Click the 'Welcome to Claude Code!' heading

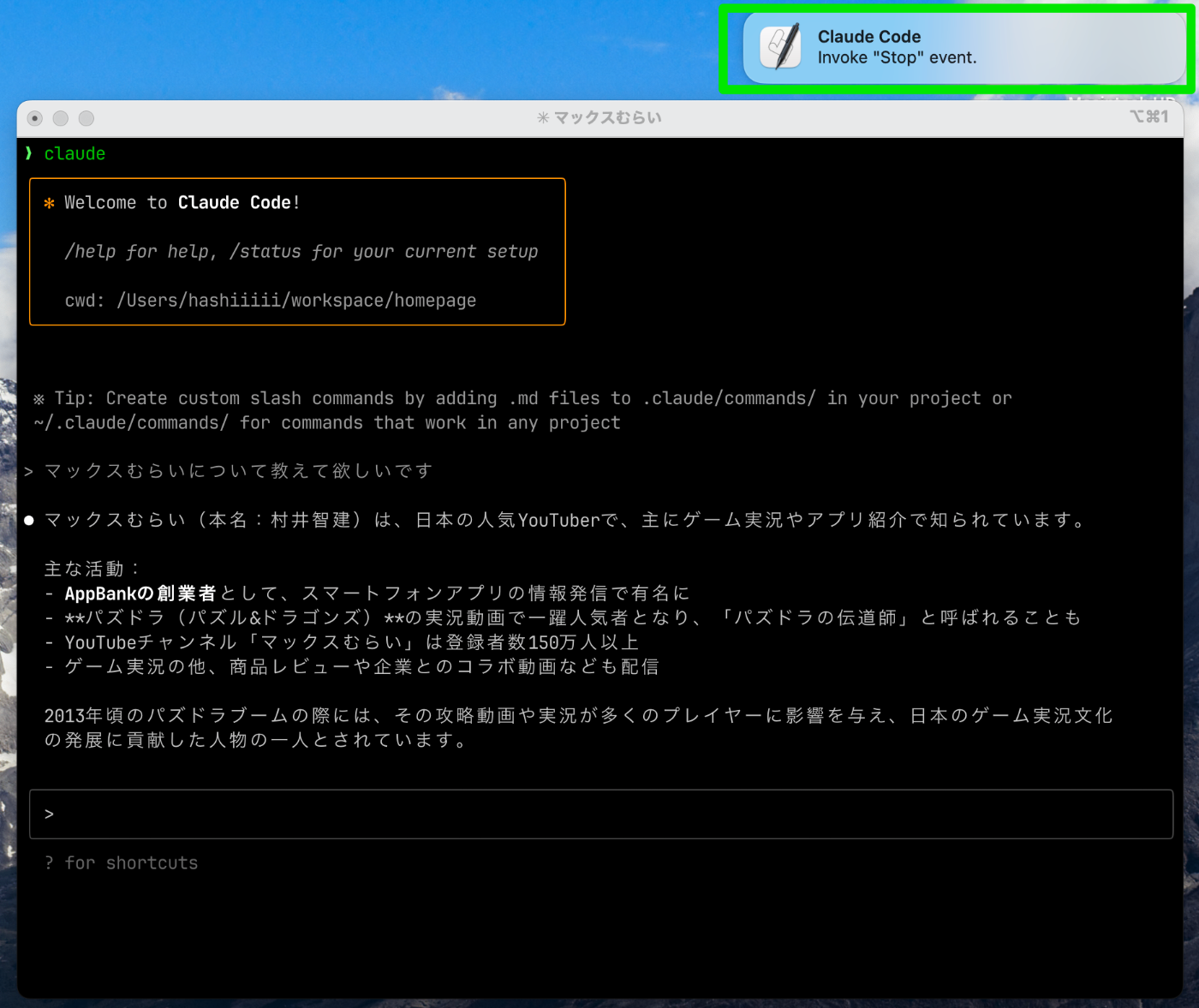click(182, 203)
